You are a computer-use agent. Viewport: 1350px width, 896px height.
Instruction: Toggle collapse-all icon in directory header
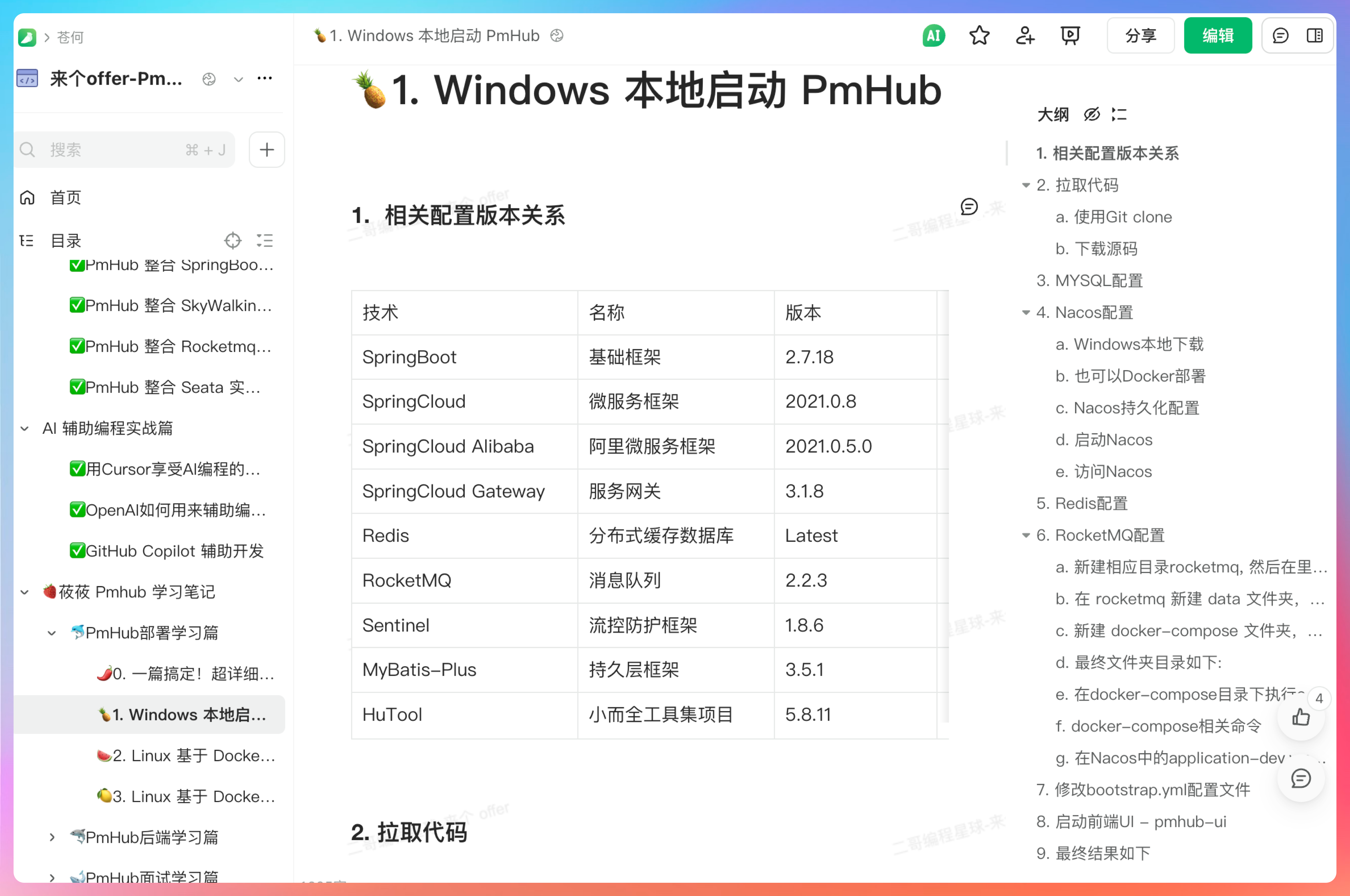pyautogui.click(x=264, y=241)
